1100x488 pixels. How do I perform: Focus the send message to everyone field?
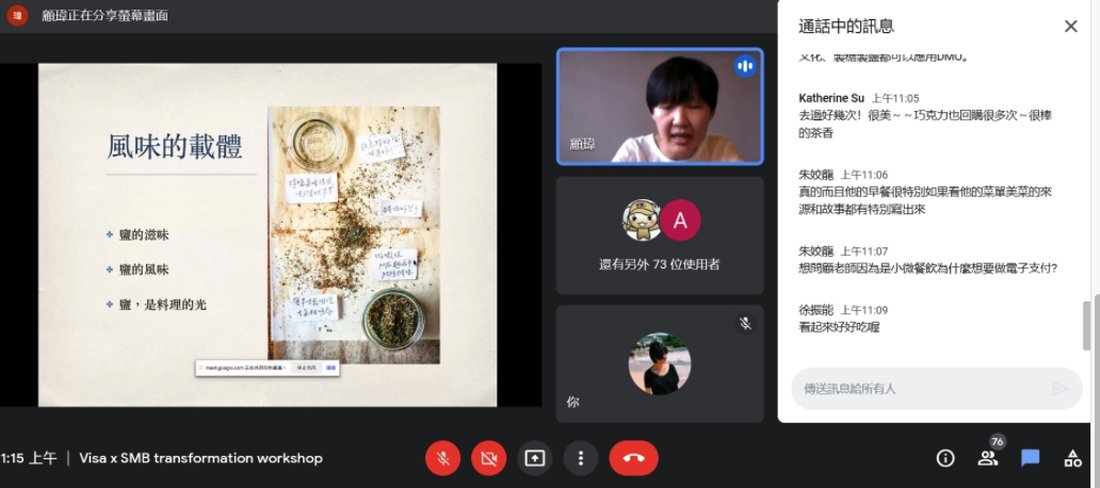click(x=920, y=388)
